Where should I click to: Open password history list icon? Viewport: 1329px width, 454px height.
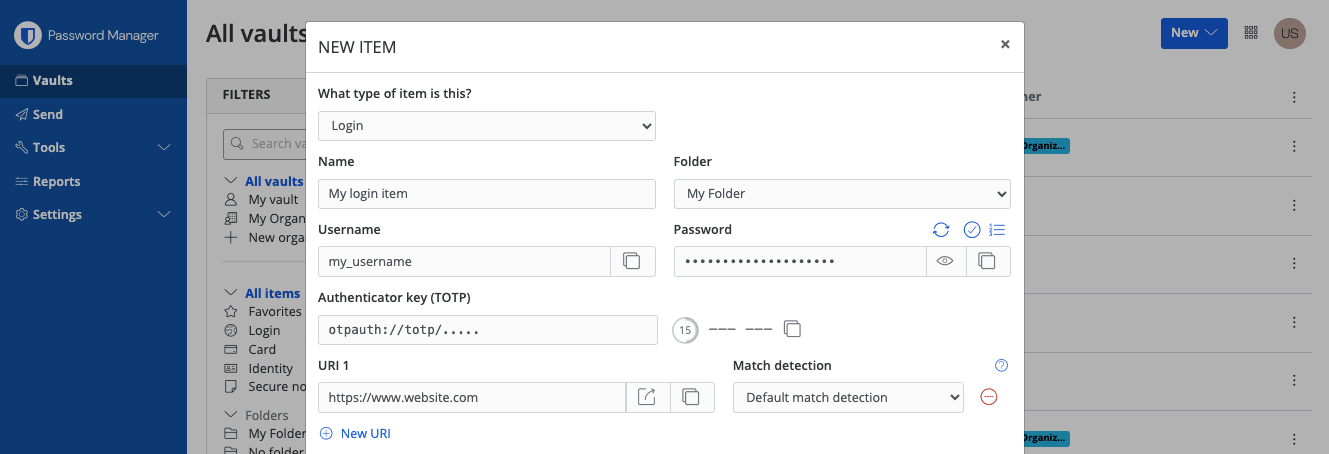coord(997,230)
